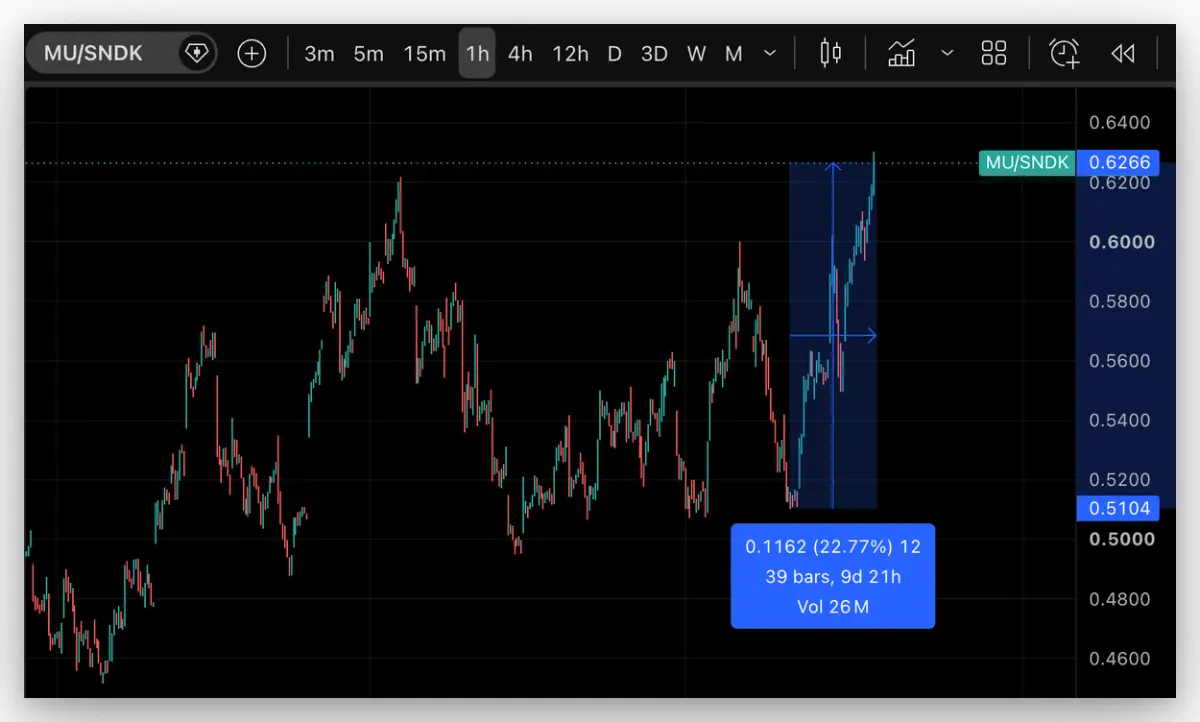This screenshot has width=1200, height=722.
Task: Click the 0.5800 price axis label
Action: coord(1119,301)
